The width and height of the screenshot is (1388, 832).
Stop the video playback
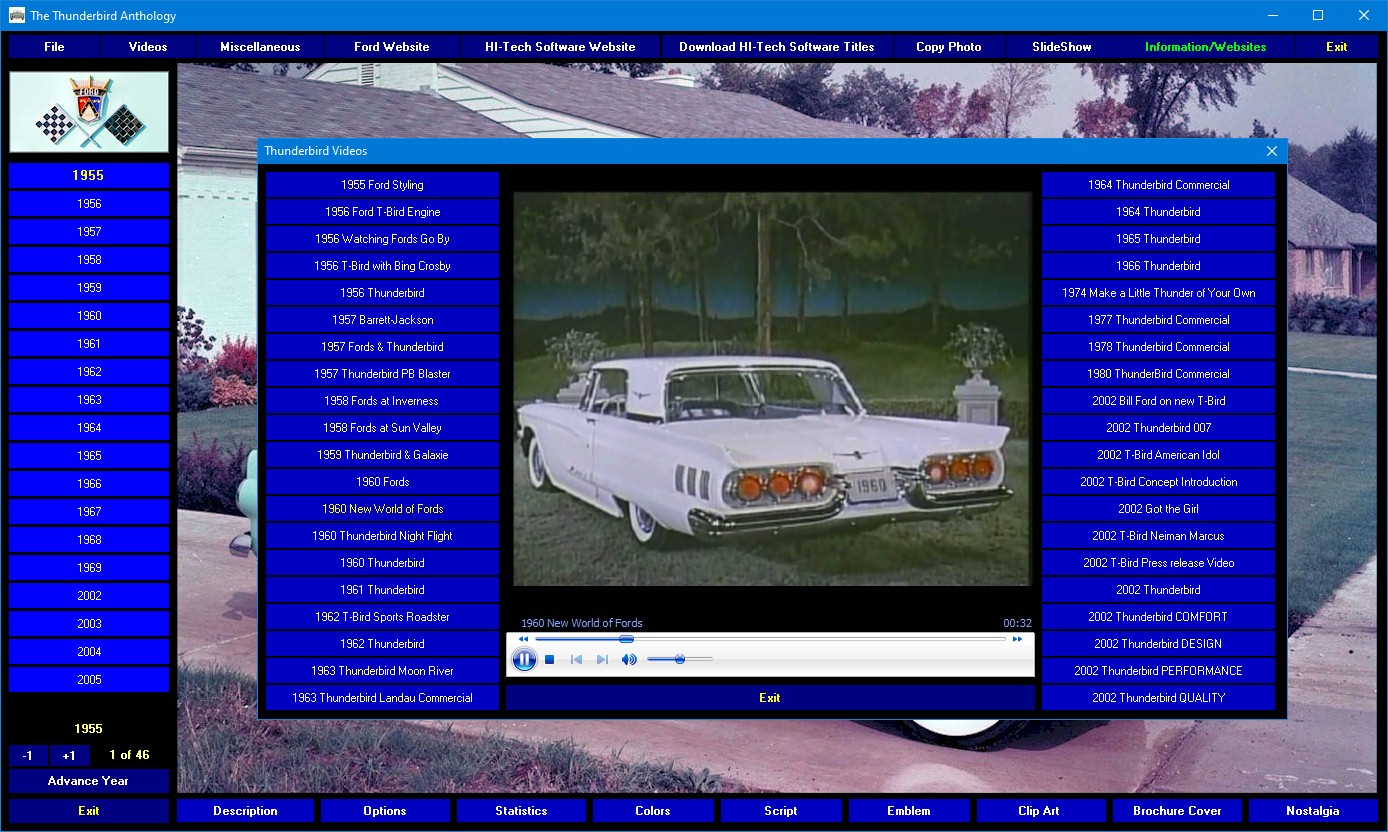pyautogui.click(x=549, y=659)
